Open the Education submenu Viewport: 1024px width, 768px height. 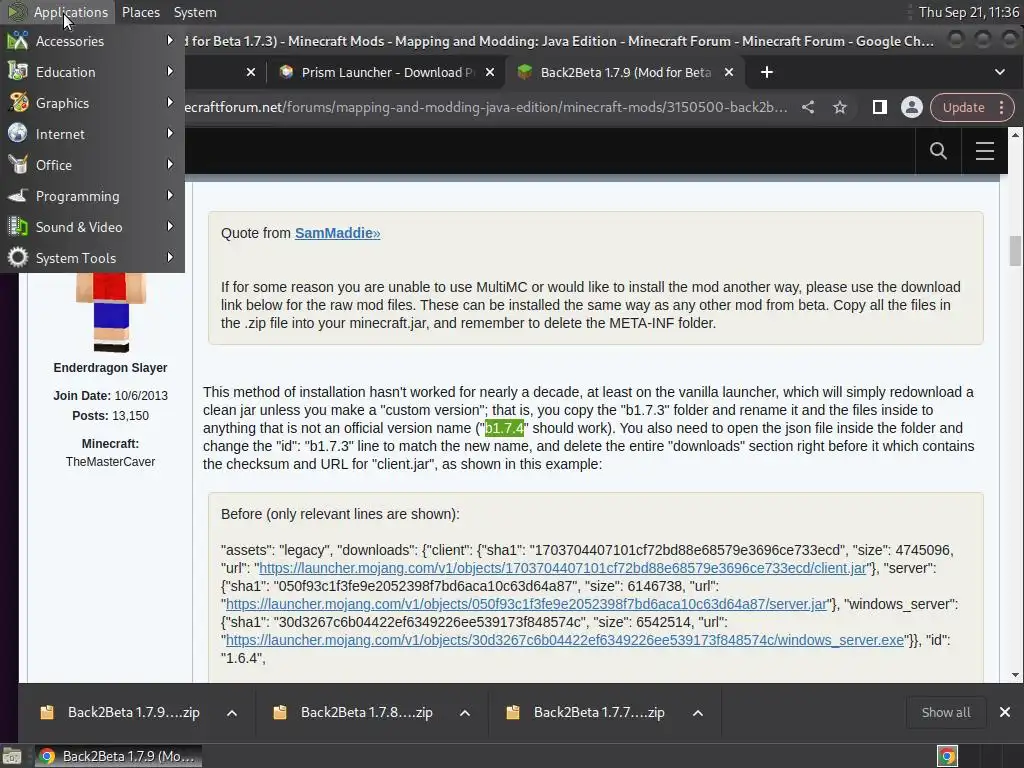92,72
